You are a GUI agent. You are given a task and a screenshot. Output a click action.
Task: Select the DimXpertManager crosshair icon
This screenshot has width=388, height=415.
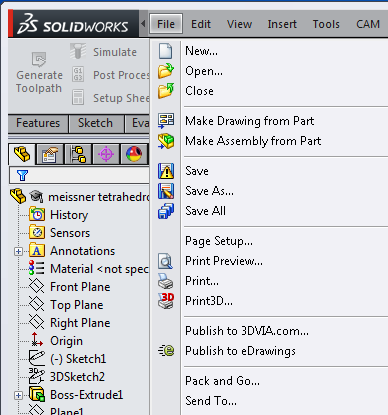click(106, 155)
